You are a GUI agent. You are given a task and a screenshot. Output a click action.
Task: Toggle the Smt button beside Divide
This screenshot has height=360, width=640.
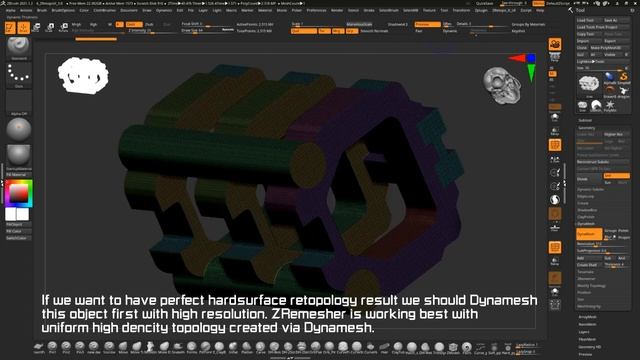[616, 176]
